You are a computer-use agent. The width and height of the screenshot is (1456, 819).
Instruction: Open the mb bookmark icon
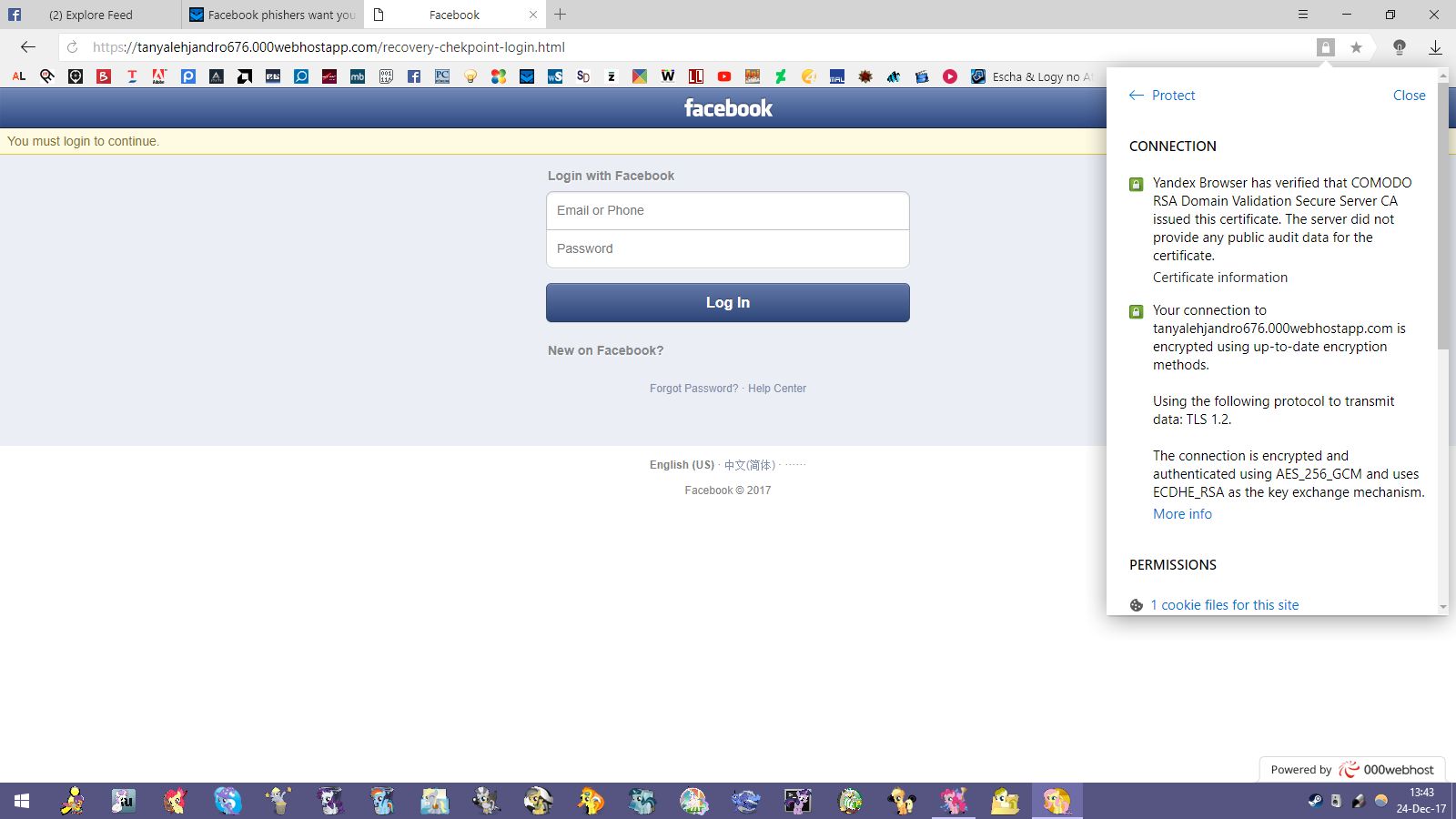coord(358,76)
